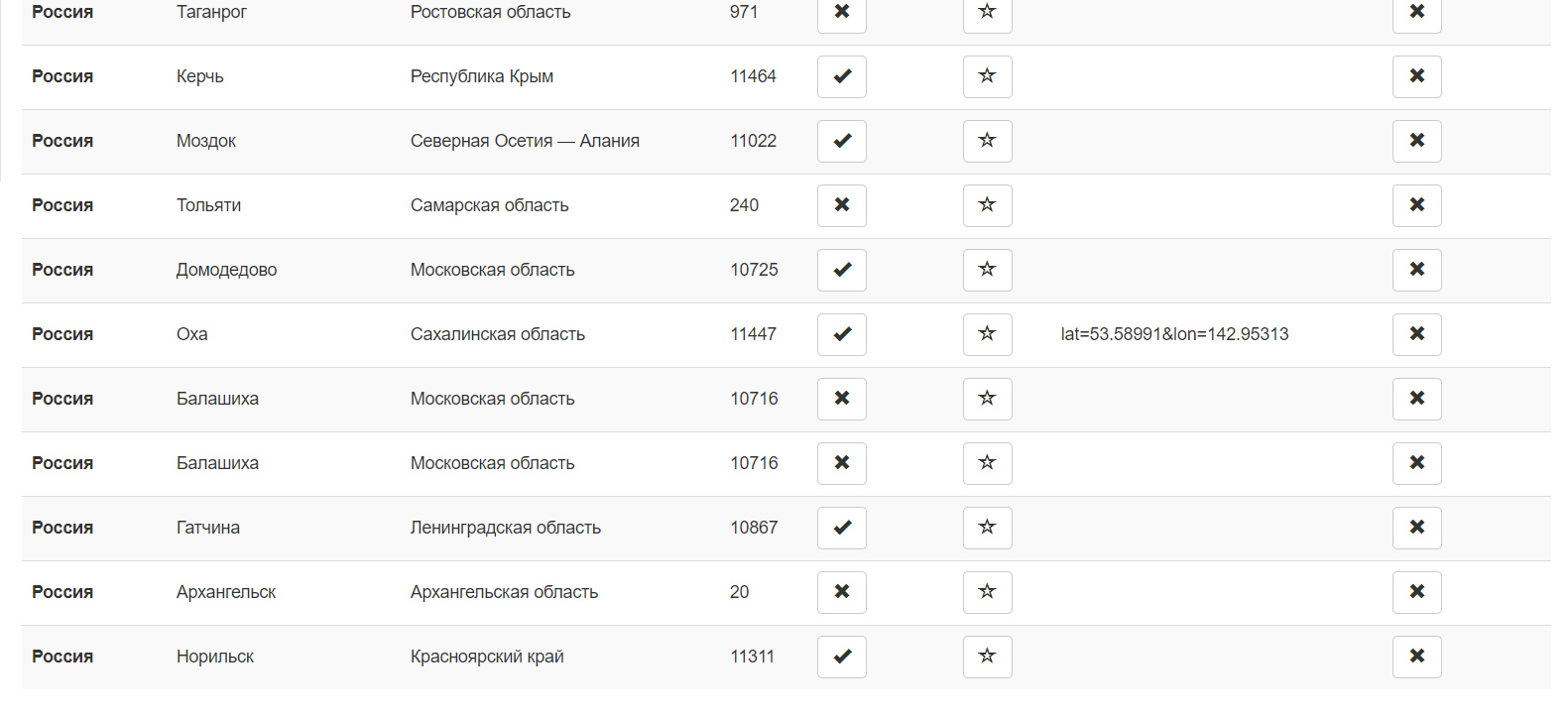Toggle the cross status for Архангельск
Screen dimensions: 1568x720
coord(841,592)
